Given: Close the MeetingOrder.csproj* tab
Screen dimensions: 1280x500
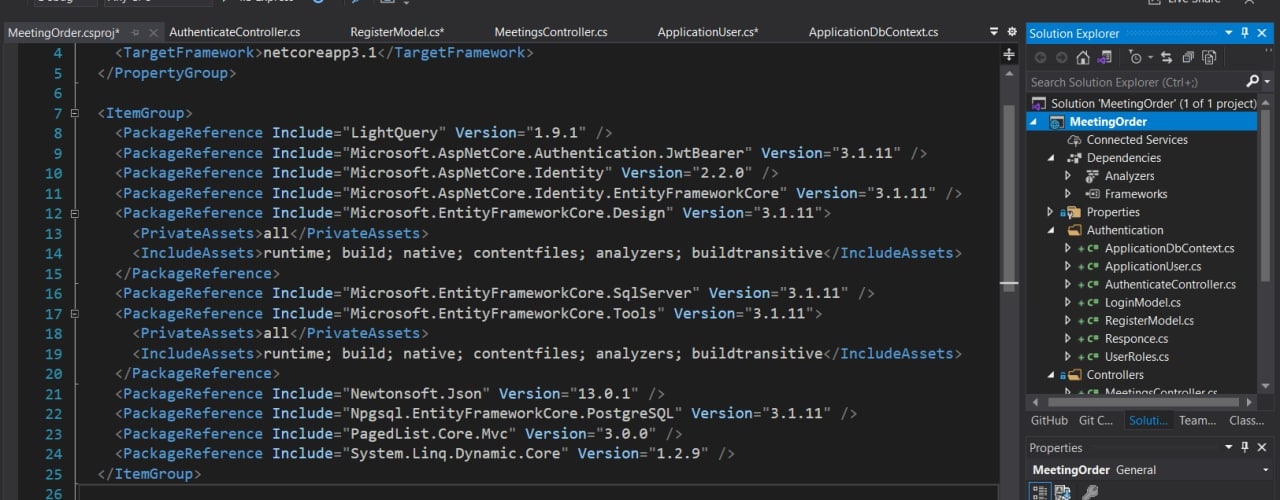Looking at the screenshot, I should [x=152, y=32].
